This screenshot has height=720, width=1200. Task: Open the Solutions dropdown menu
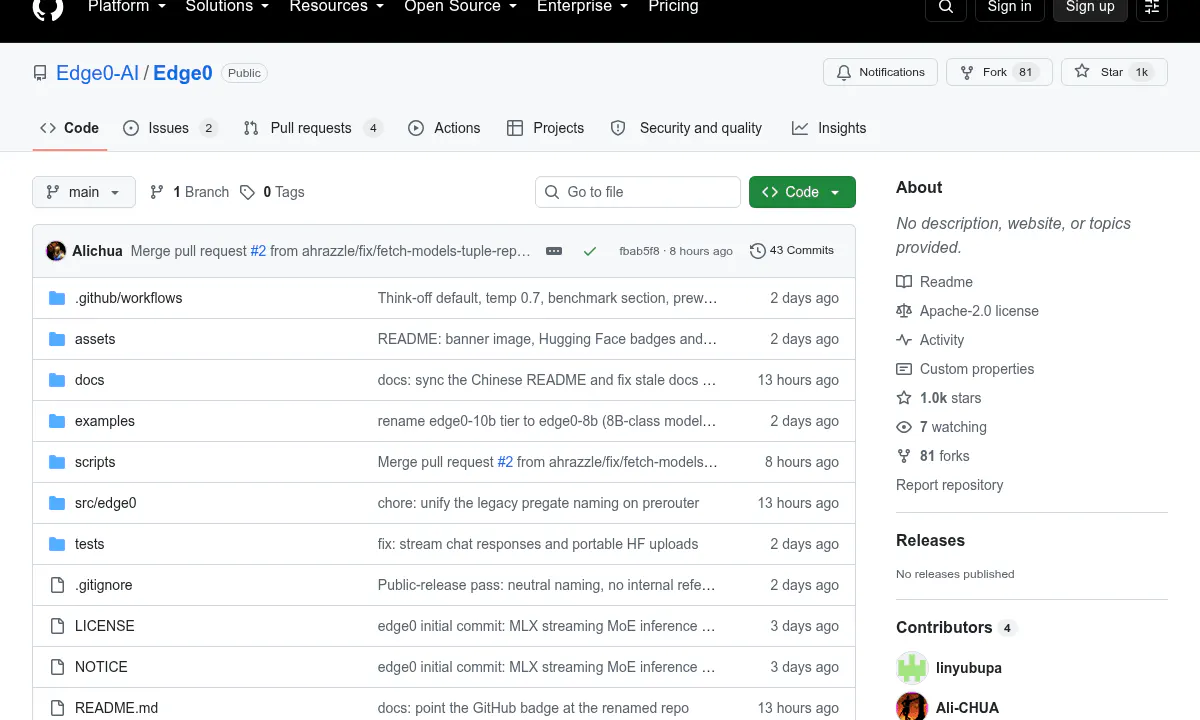coord(227,7)
